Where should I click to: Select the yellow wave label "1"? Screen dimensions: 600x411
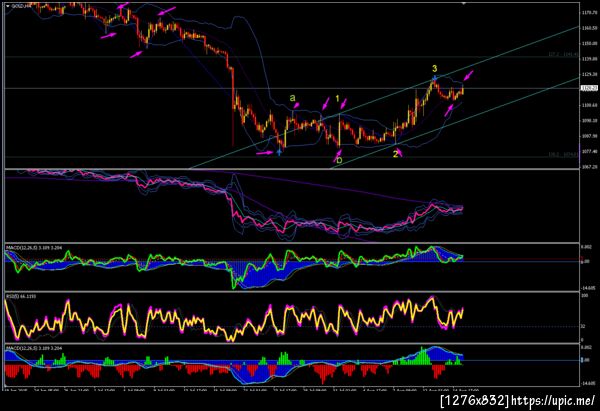click(x=338, y=99)
